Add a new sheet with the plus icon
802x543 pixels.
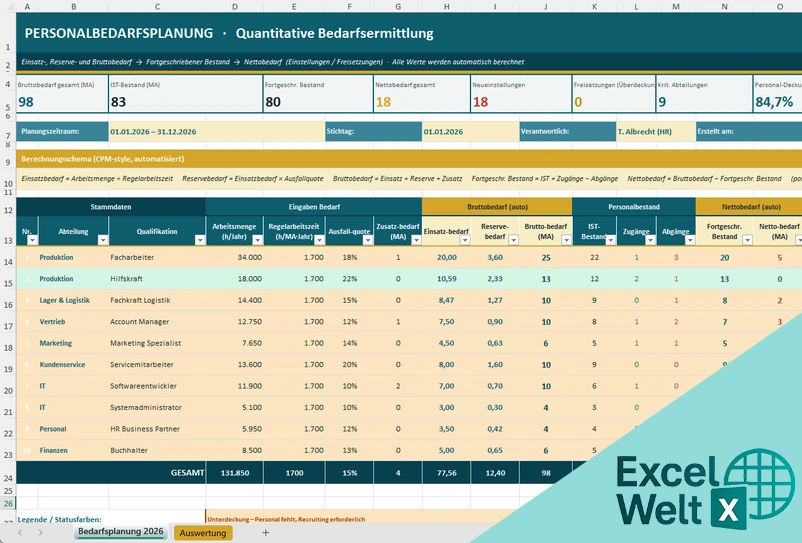[x=265, y=532]
